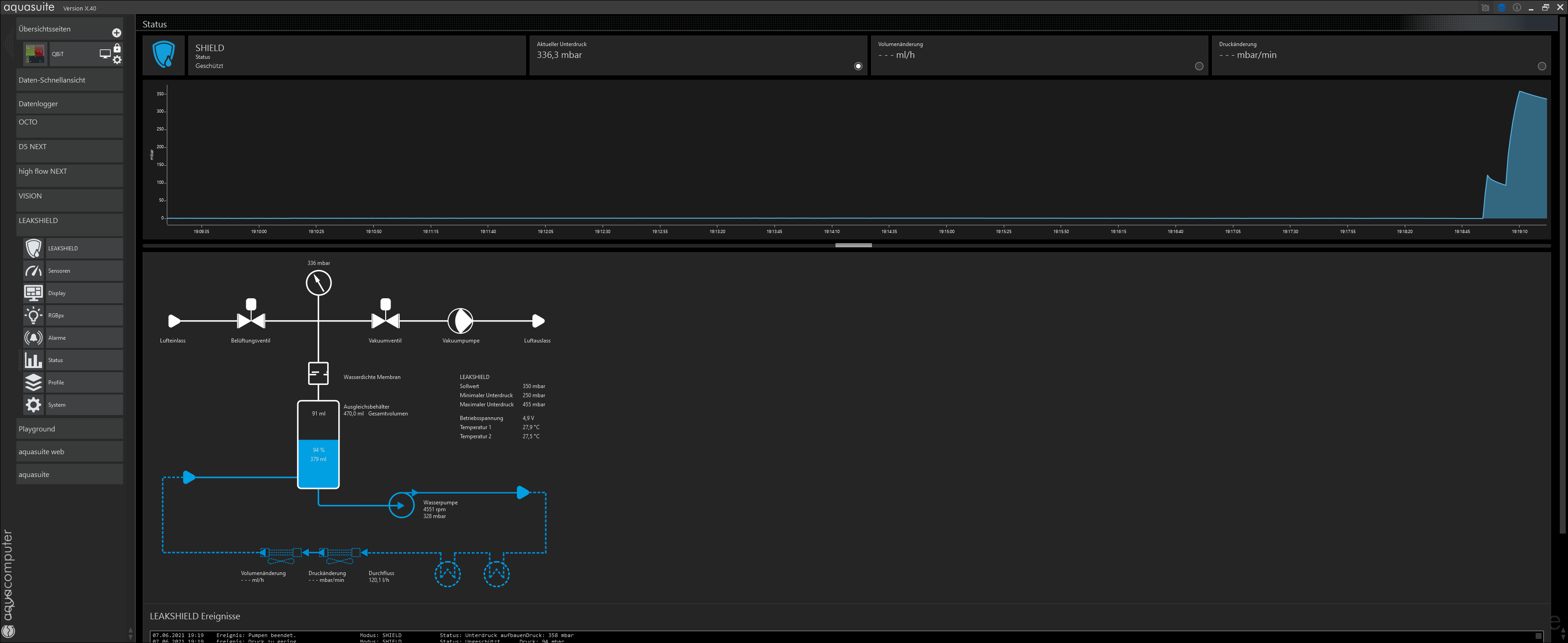The width and height of the screenshot is (1568, 643).
Task: Click the QBiT desktop monitor icon
Action: pos(105,54)
